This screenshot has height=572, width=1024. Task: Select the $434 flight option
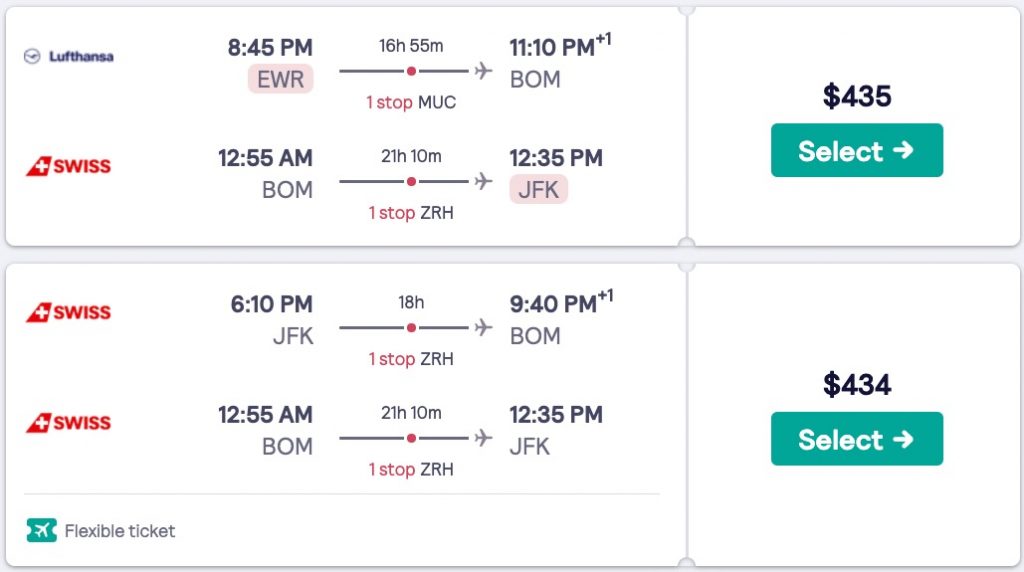pyautogui.click(x=856, y=439)
